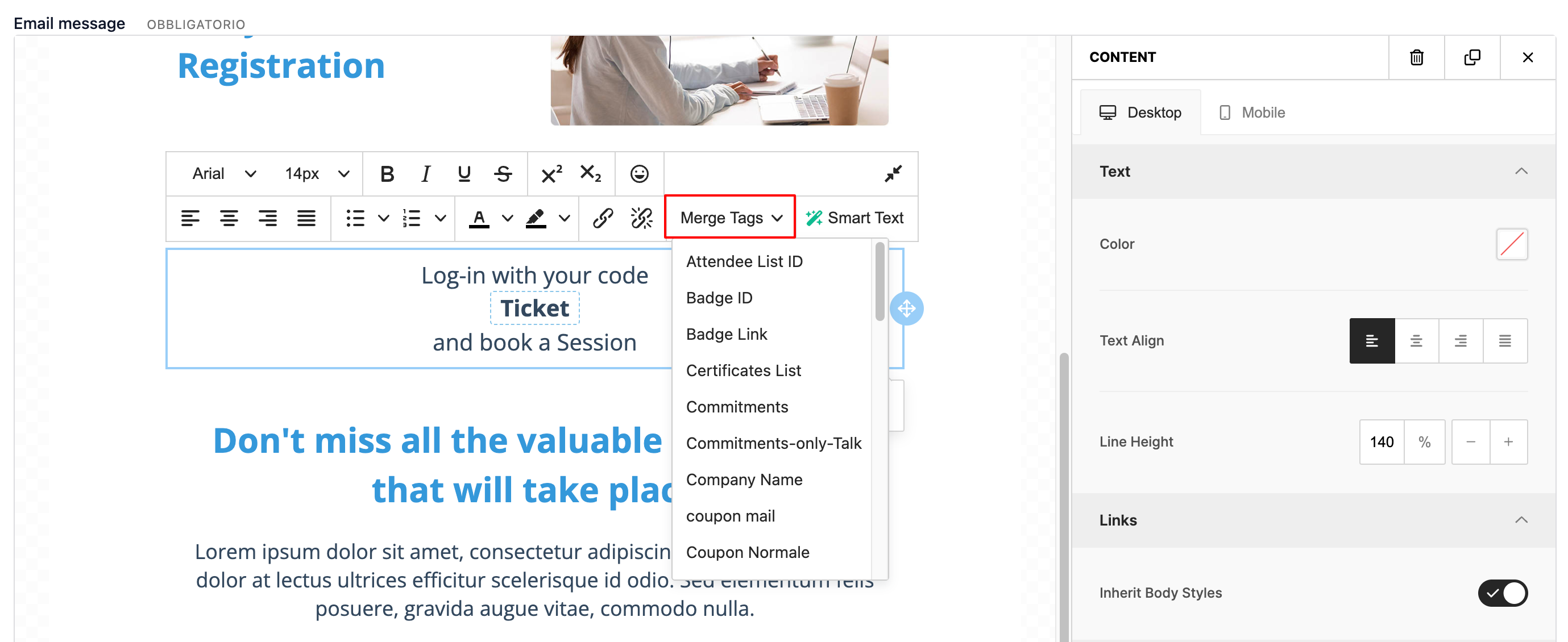
Task: Set Text Align to center in panel
Action: pyautogui.click(x=1416, y=341)
